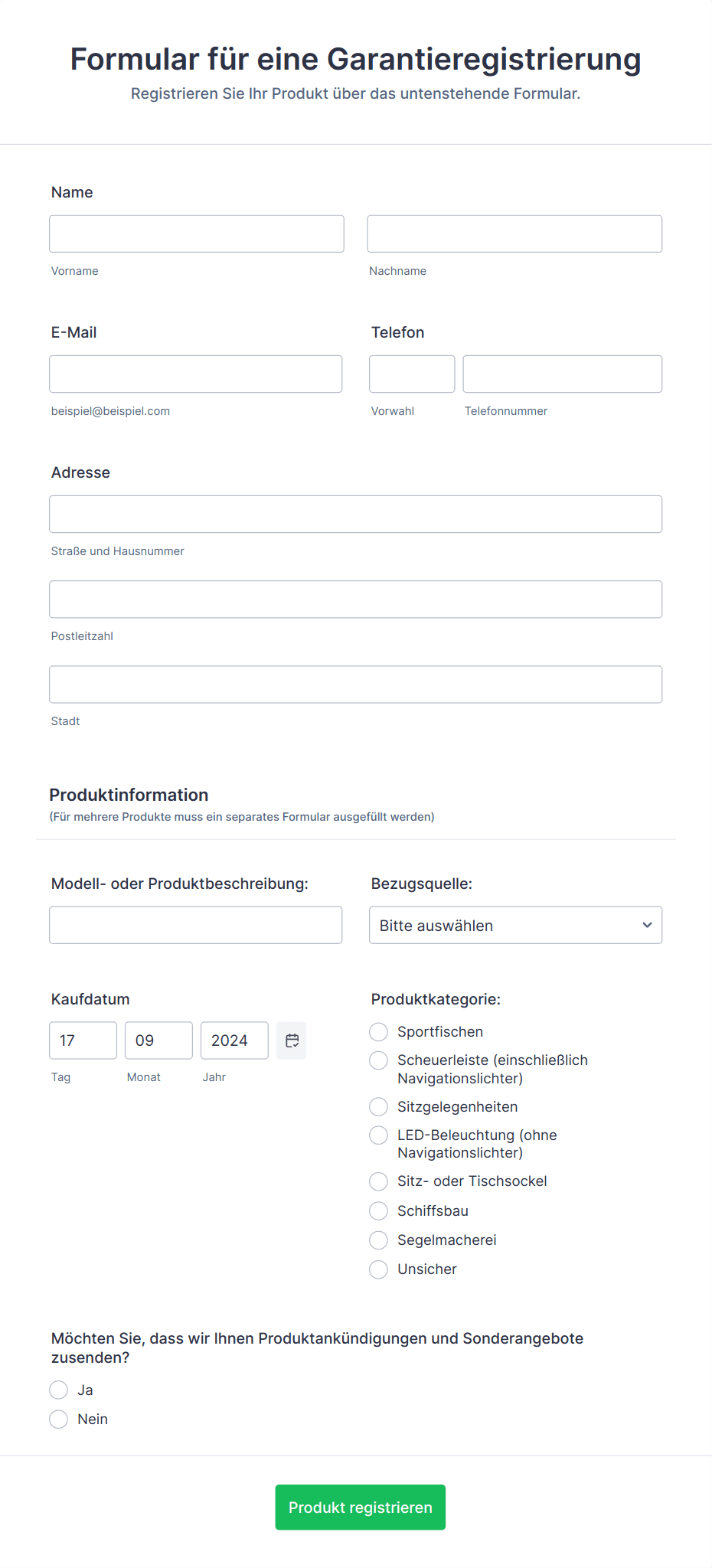Click the Vorwahl phone field
Viewport: 712px width, 1568px height.
412,374
